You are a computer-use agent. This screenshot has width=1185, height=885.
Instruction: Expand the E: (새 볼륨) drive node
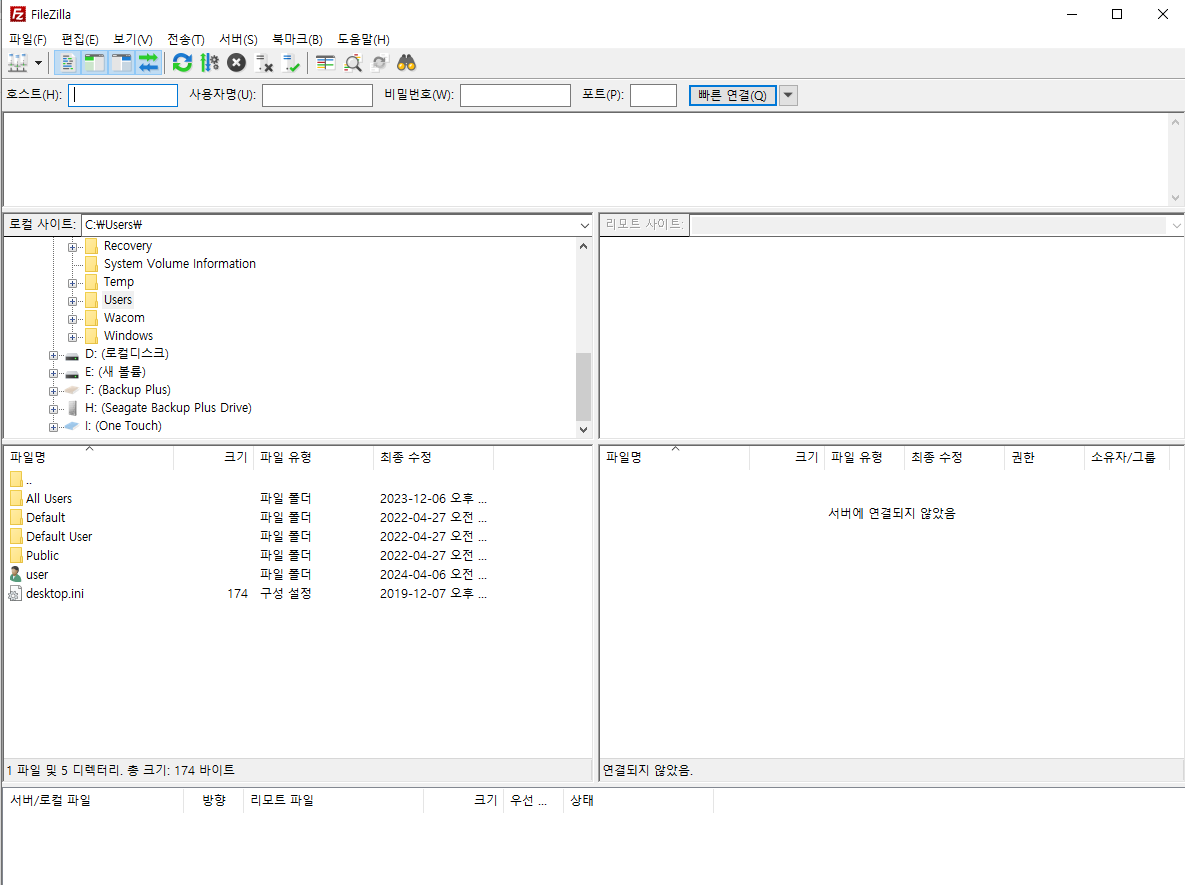tap(53, 373)
